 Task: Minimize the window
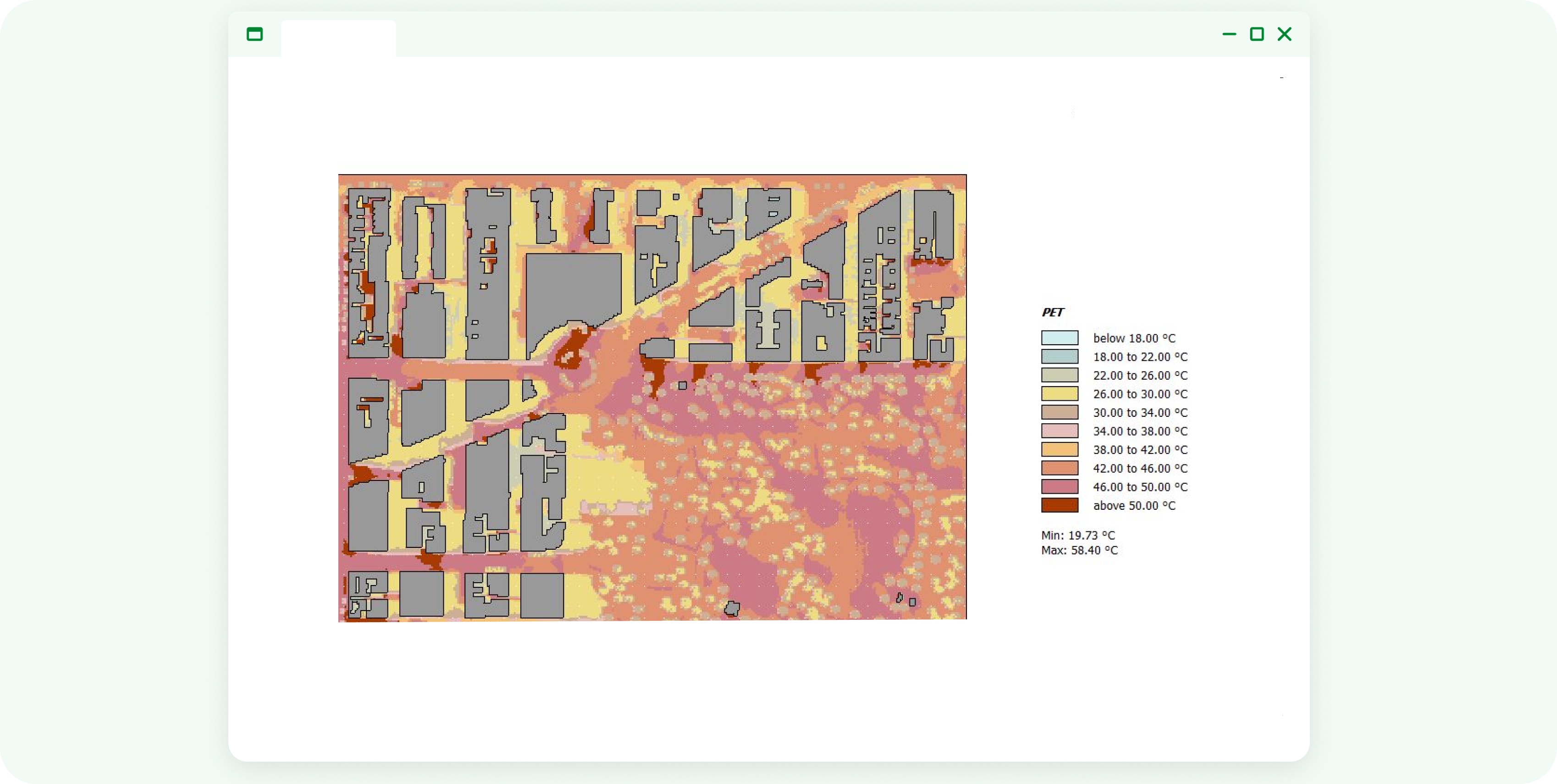click(1229, 34)
